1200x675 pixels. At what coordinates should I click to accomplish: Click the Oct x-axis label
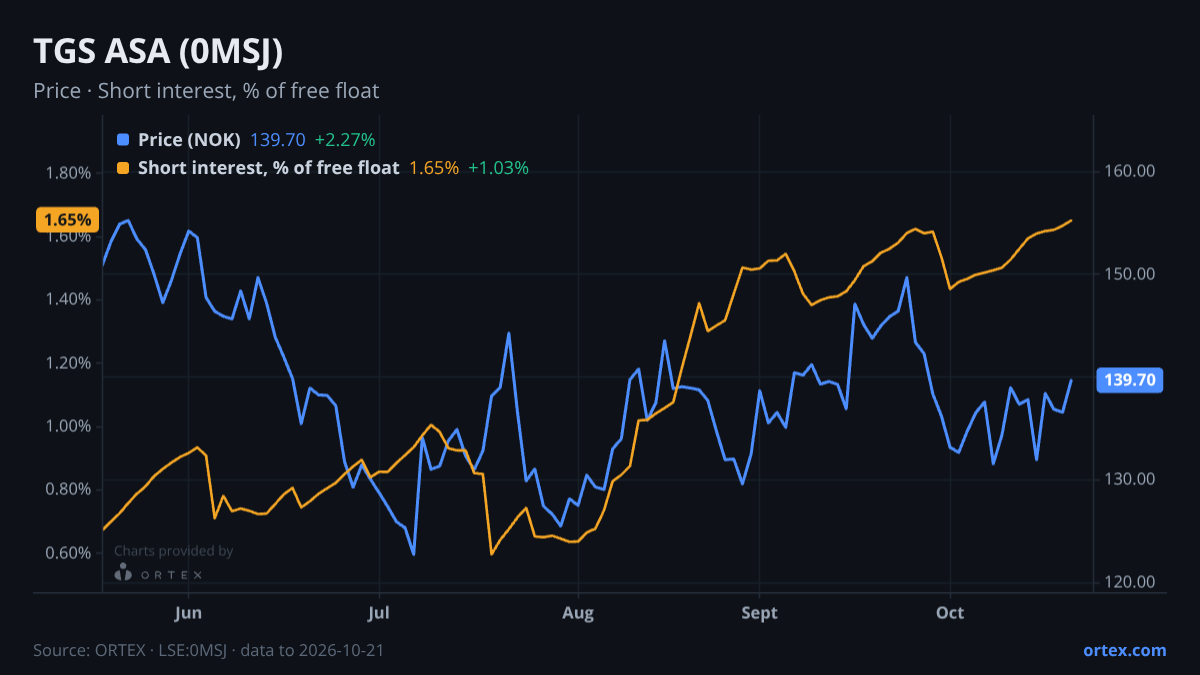coord(950,612)
